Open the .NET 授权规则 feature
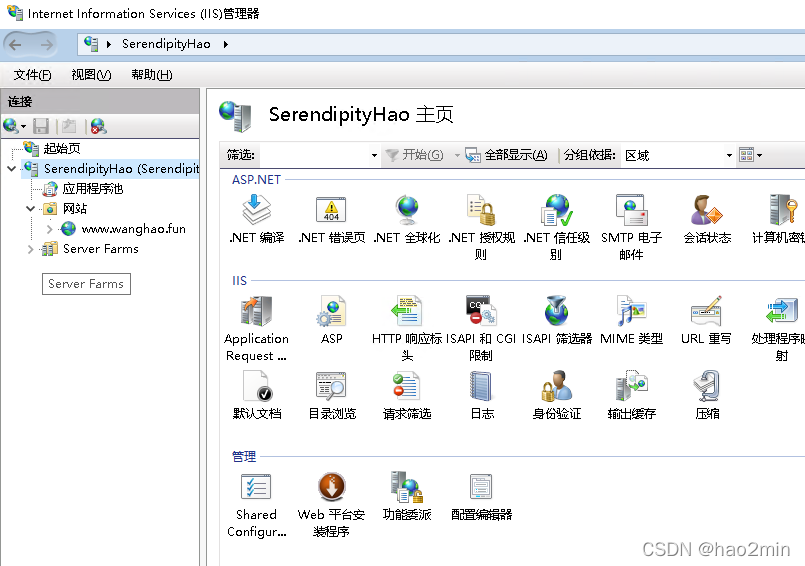 click(481, 227)
